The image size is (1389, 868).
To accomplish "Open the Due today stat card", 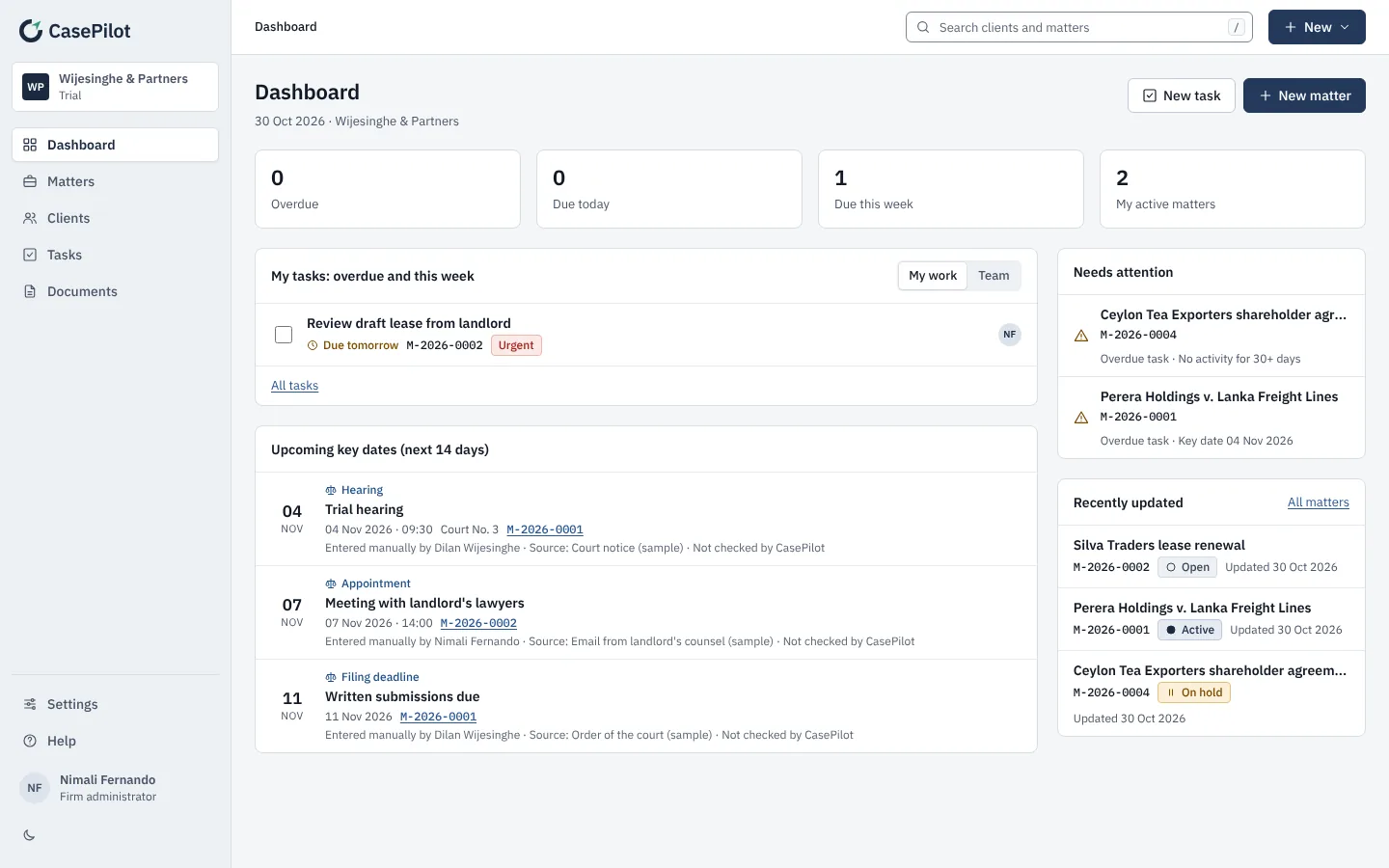I will 669,189.
